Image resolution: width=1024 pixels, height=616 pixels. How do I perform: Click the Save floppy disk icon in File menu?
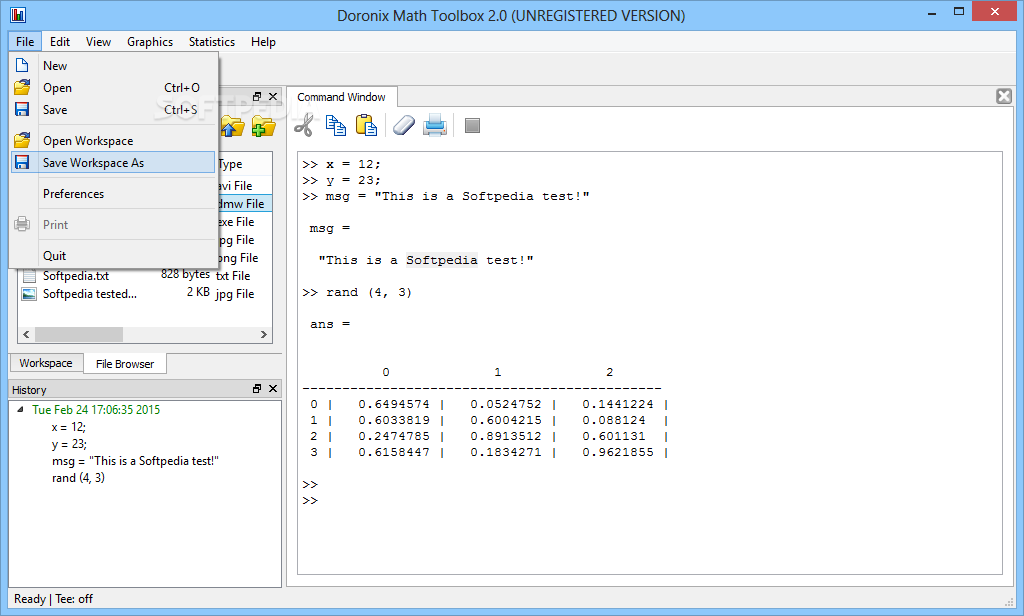tap(22, 109)
